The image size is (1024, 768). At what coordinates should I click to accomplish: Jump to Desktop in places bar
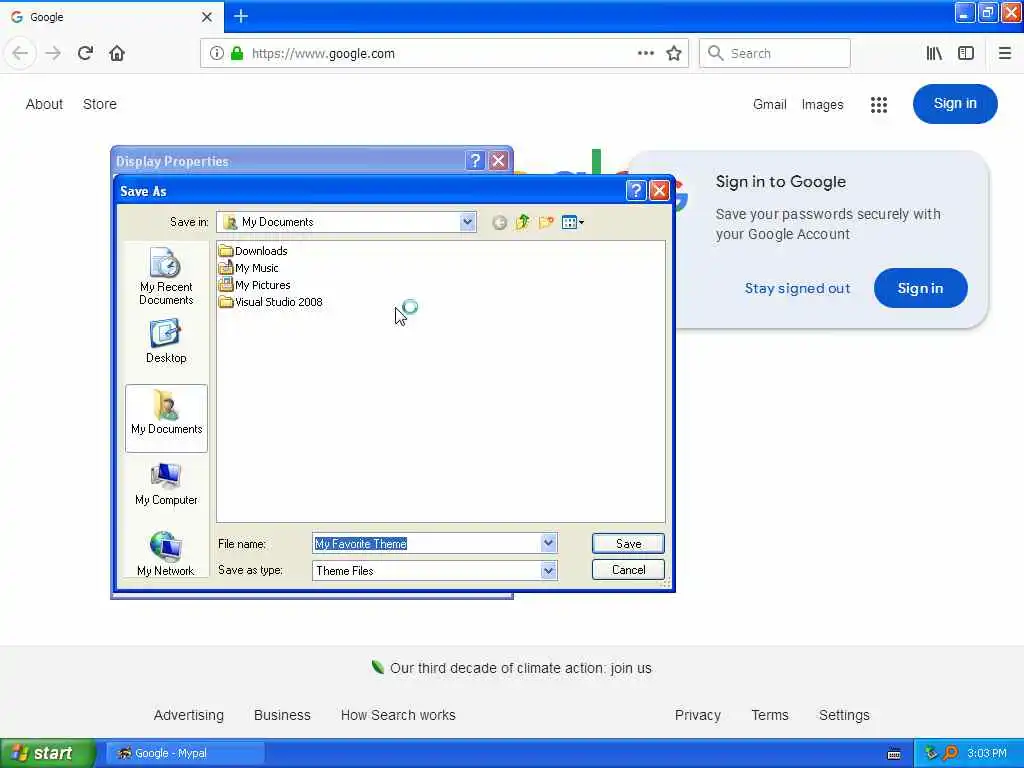coord(166,341)
